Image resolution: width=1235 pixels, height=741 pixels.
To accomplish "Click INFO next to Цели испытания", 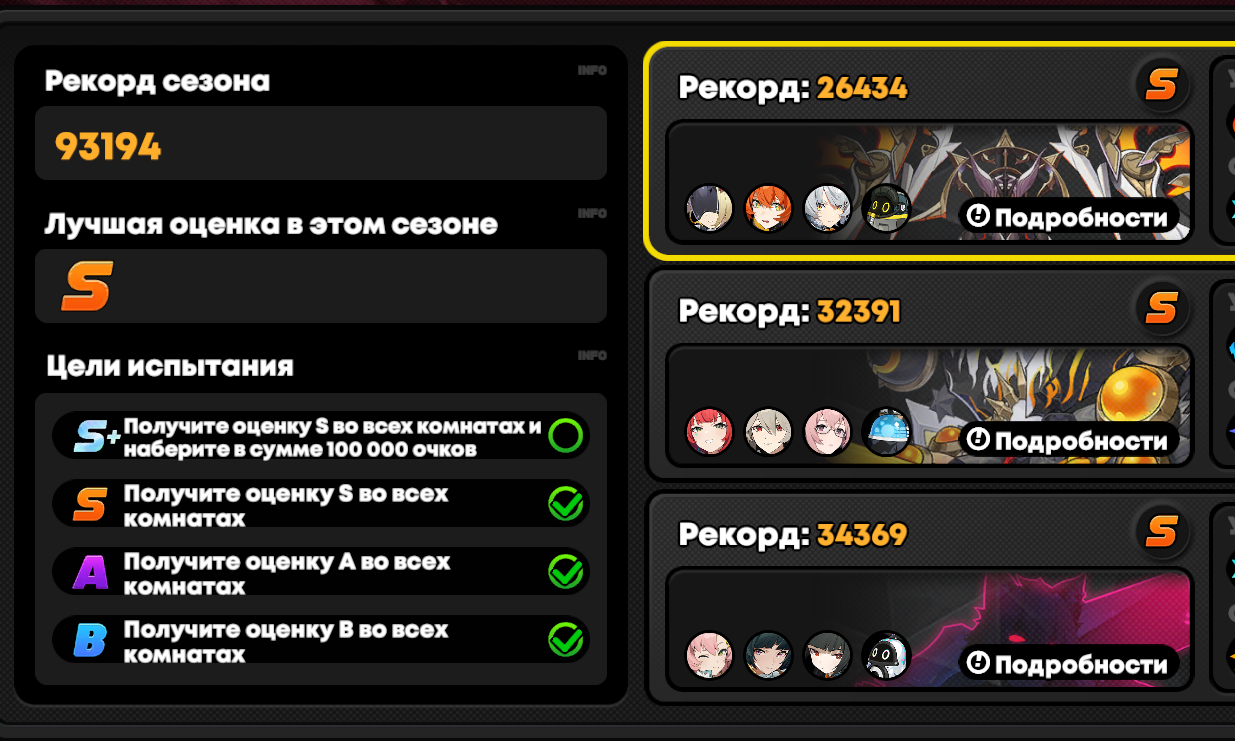I will (592, 355).
